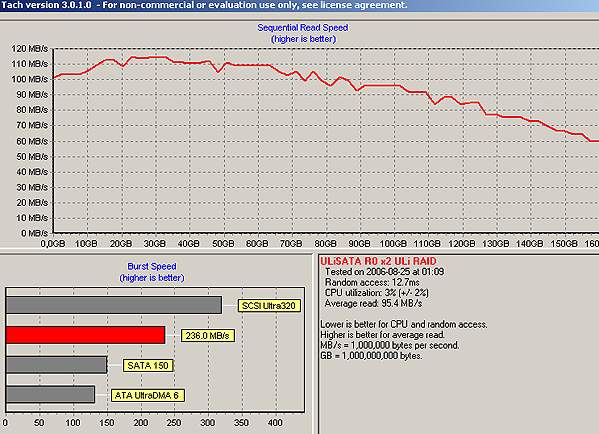Click the CPU utilization 3% line
The width and height of the screenshot is (599, 434).
tap(377, 293)
